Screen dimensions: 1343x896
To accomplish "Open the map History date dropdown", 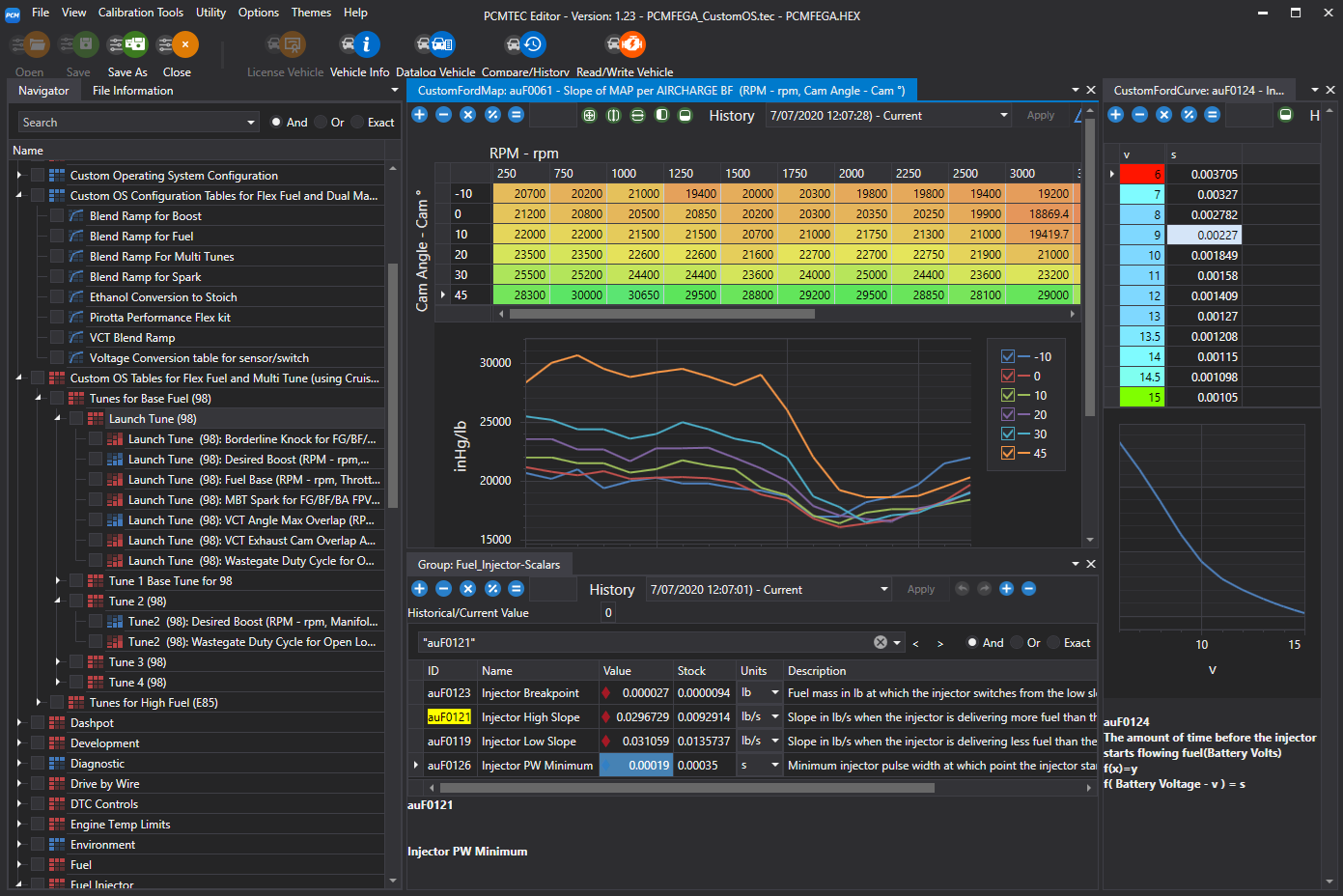I will click(x=1004, y=115).
